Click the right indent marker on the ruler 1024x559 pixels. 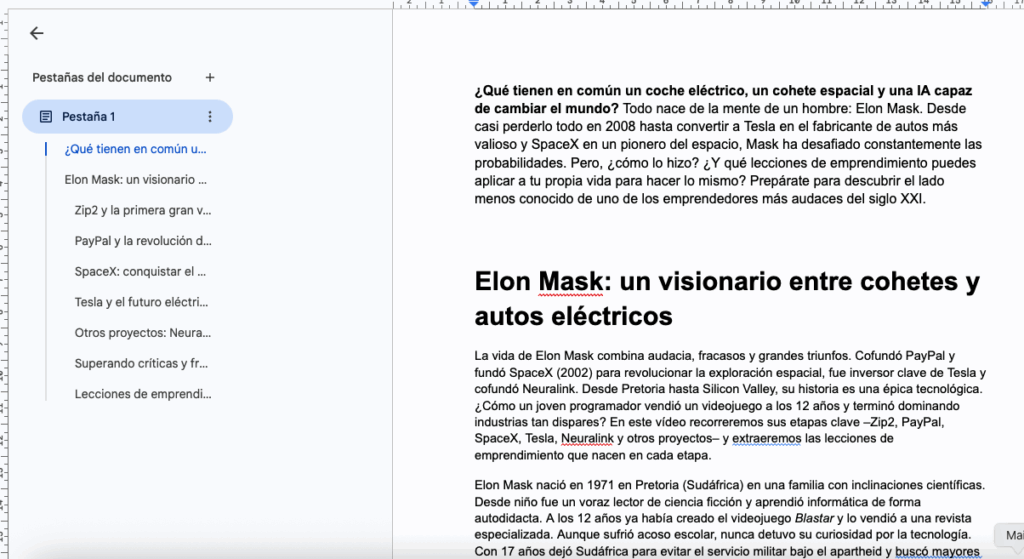(986, 4)
